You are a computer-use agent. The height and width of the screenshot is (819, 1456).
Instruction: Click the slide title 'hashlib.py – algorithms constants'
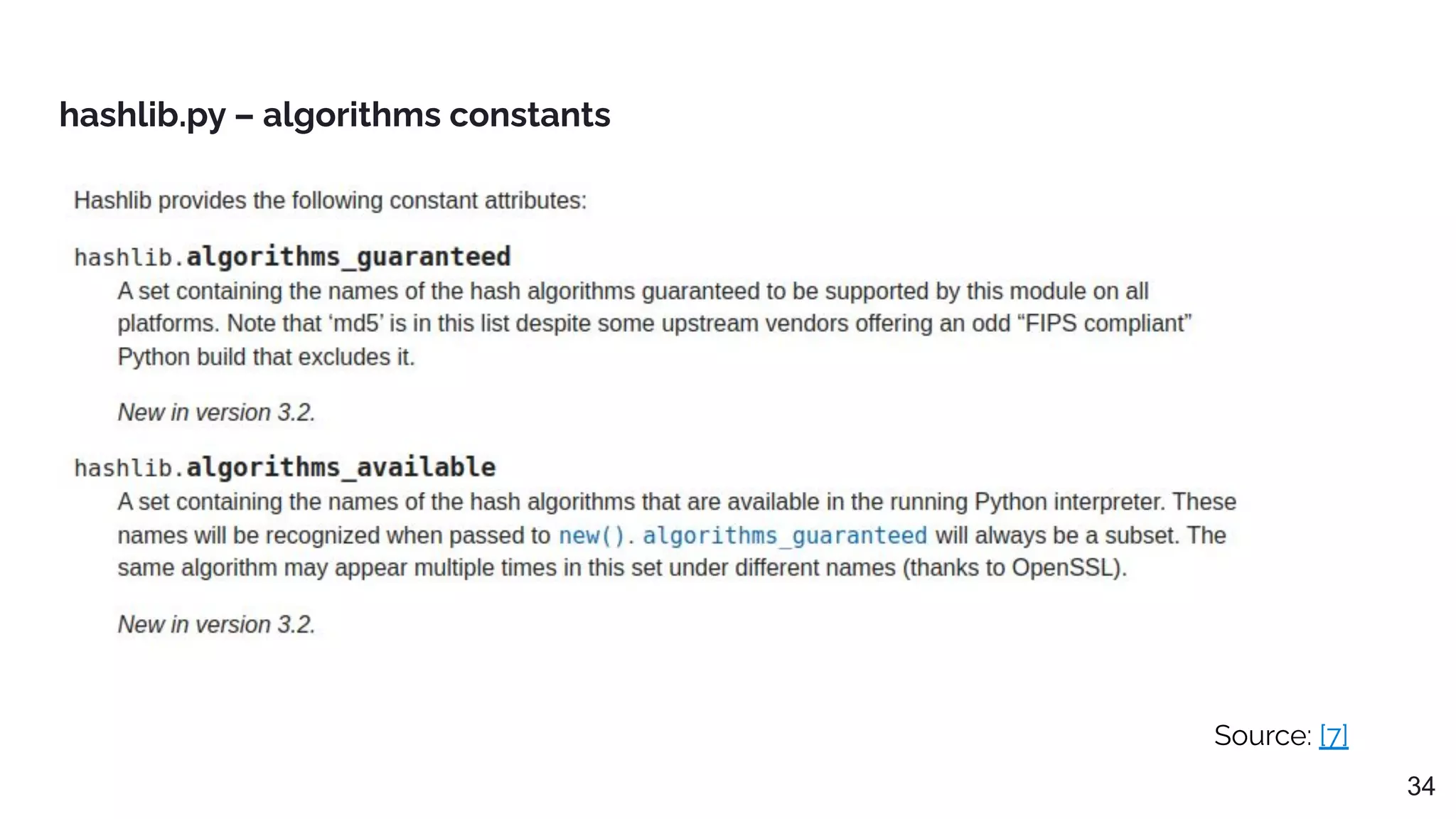334,114
